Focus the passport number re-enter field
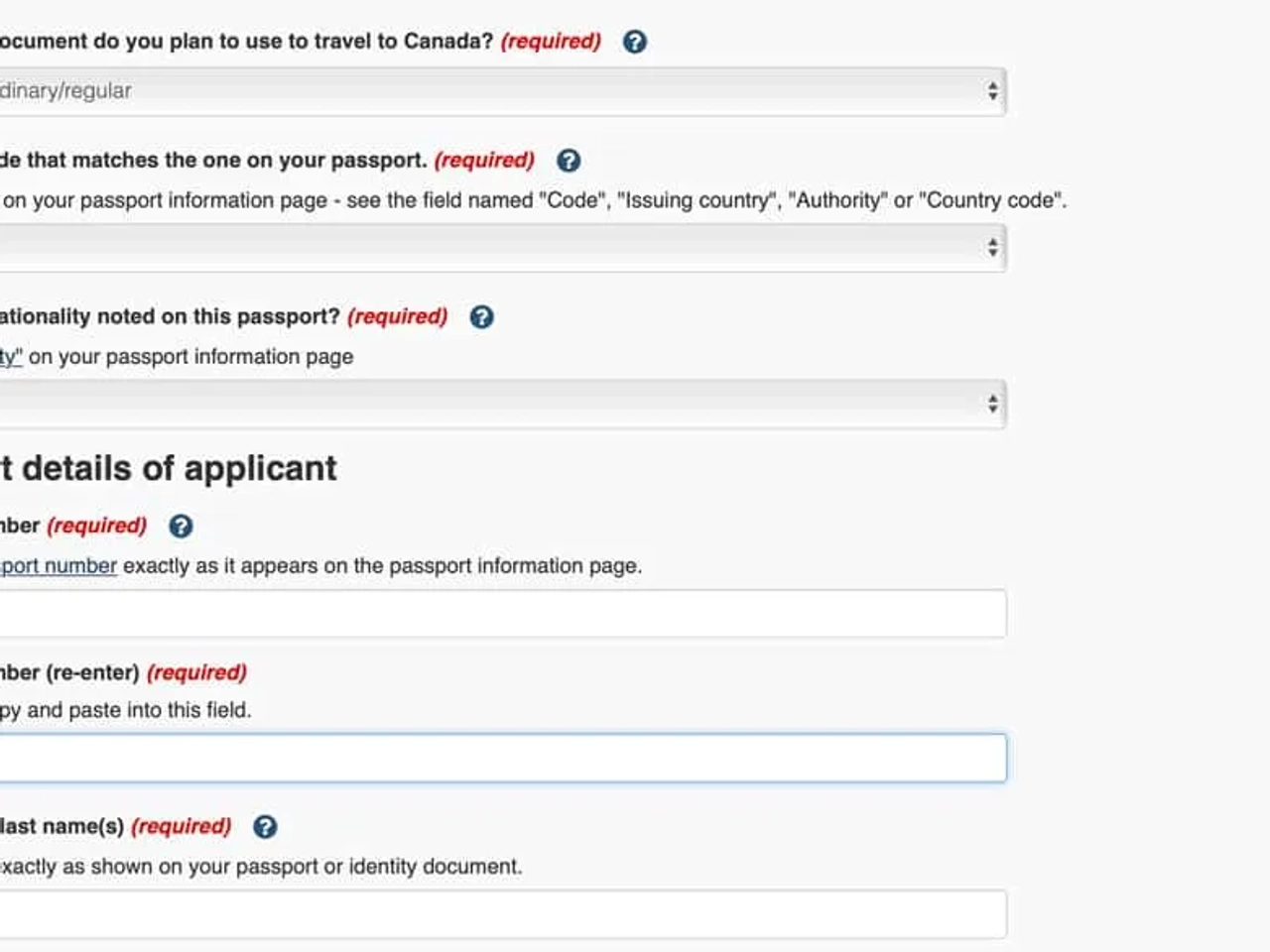 click(501, 759)
